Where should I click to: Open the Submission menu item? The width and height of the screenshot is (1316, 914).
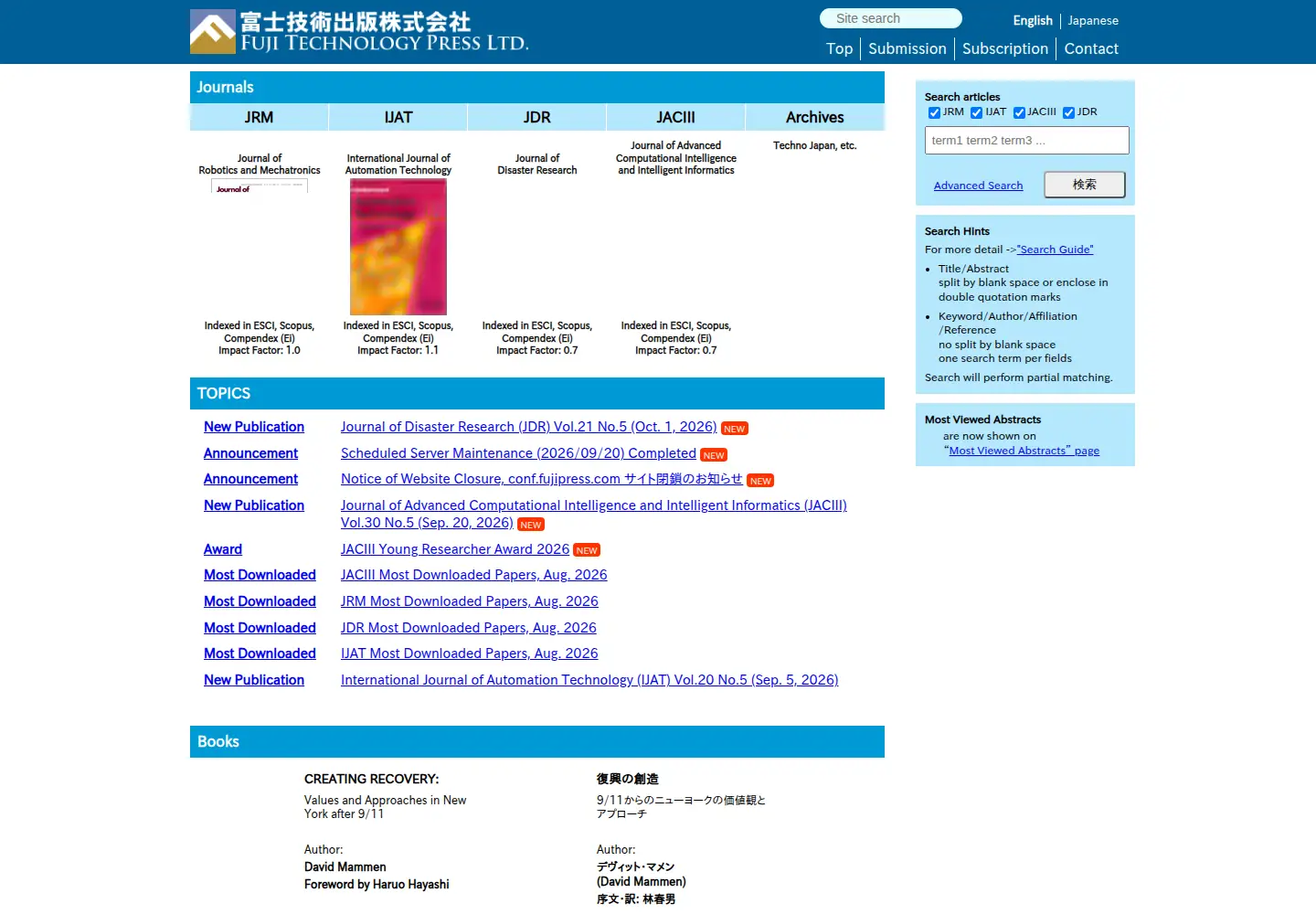pyautogui.click(x=907, y=48)
